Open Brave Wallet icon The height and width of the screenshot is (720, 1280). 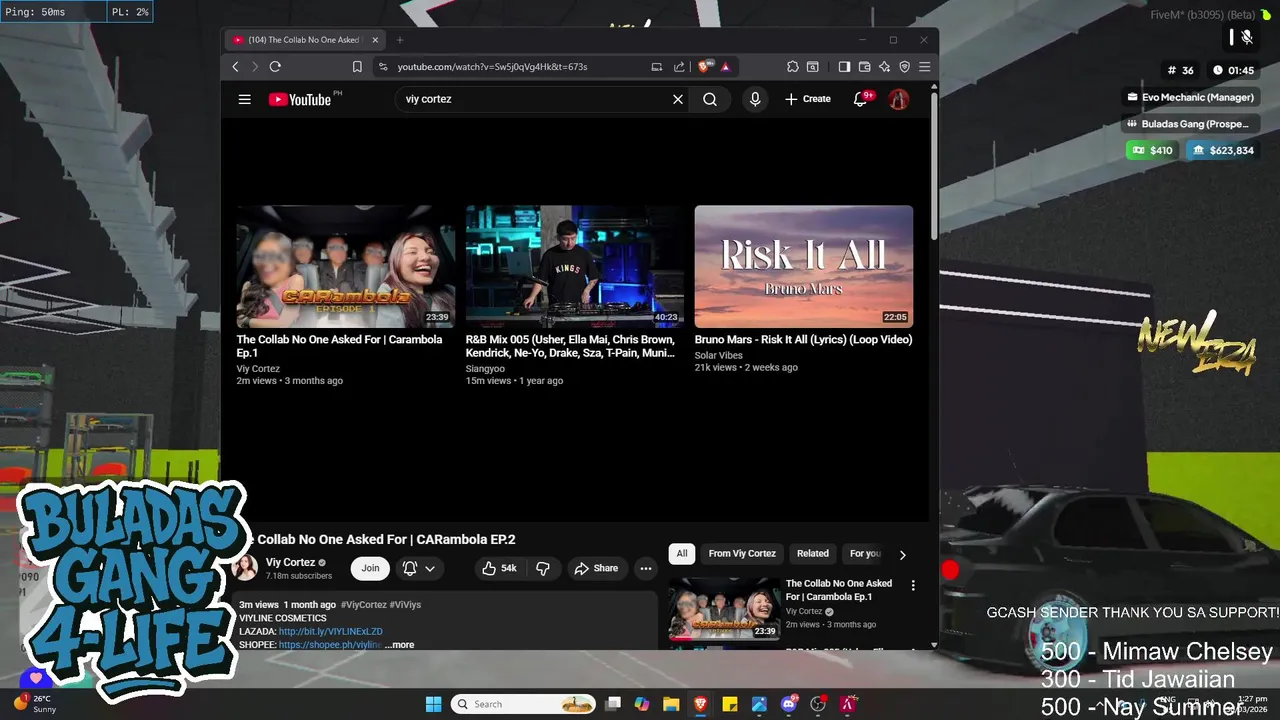(864, 67)
